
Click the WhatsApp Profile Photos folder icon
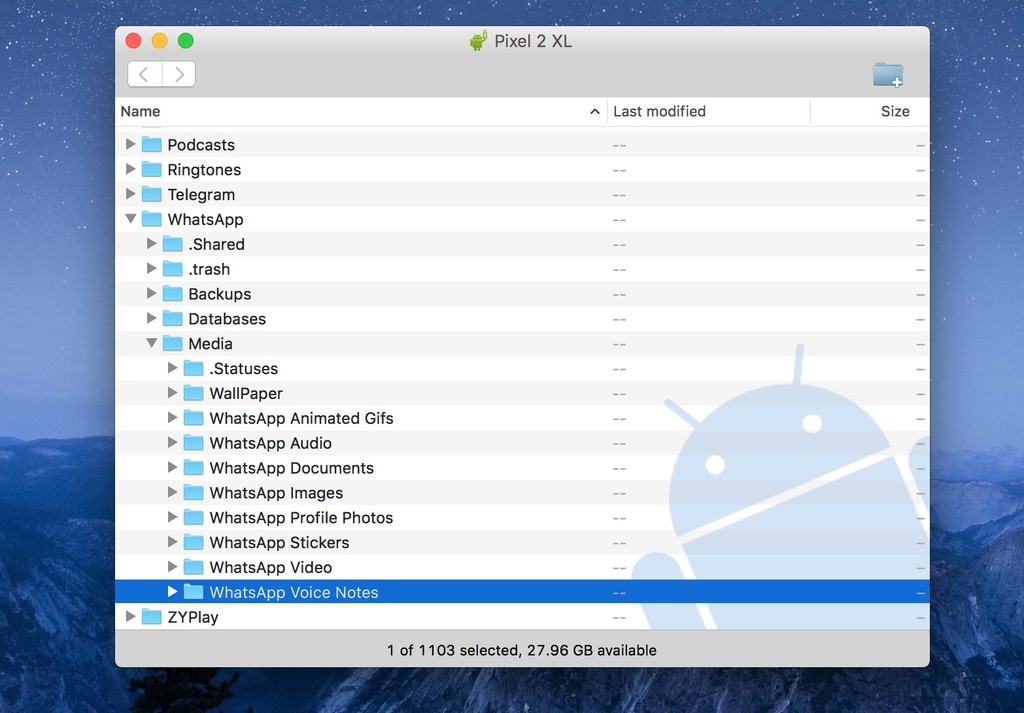click(193, 517)
